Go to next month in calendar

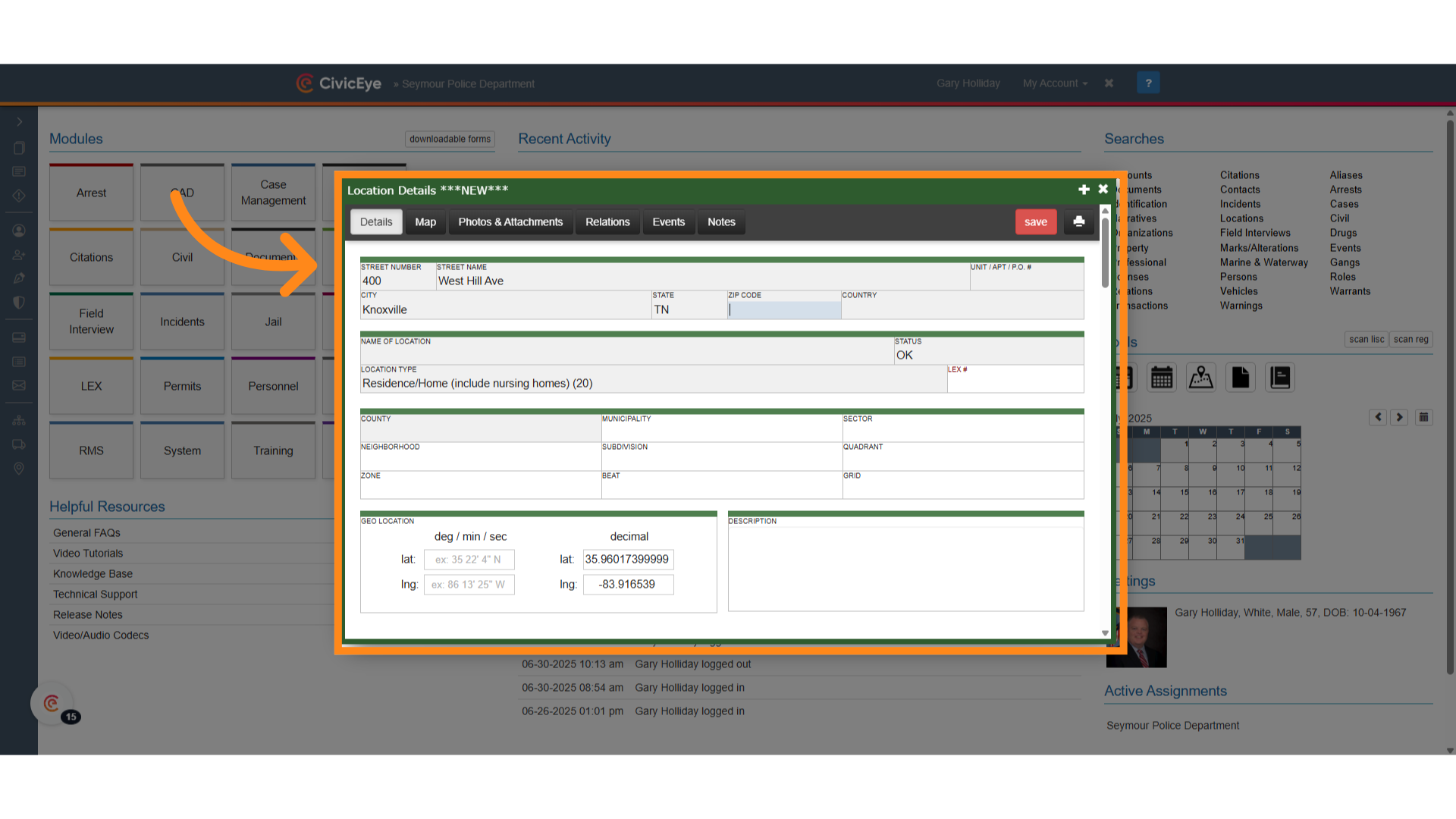tap(1400, 417)
